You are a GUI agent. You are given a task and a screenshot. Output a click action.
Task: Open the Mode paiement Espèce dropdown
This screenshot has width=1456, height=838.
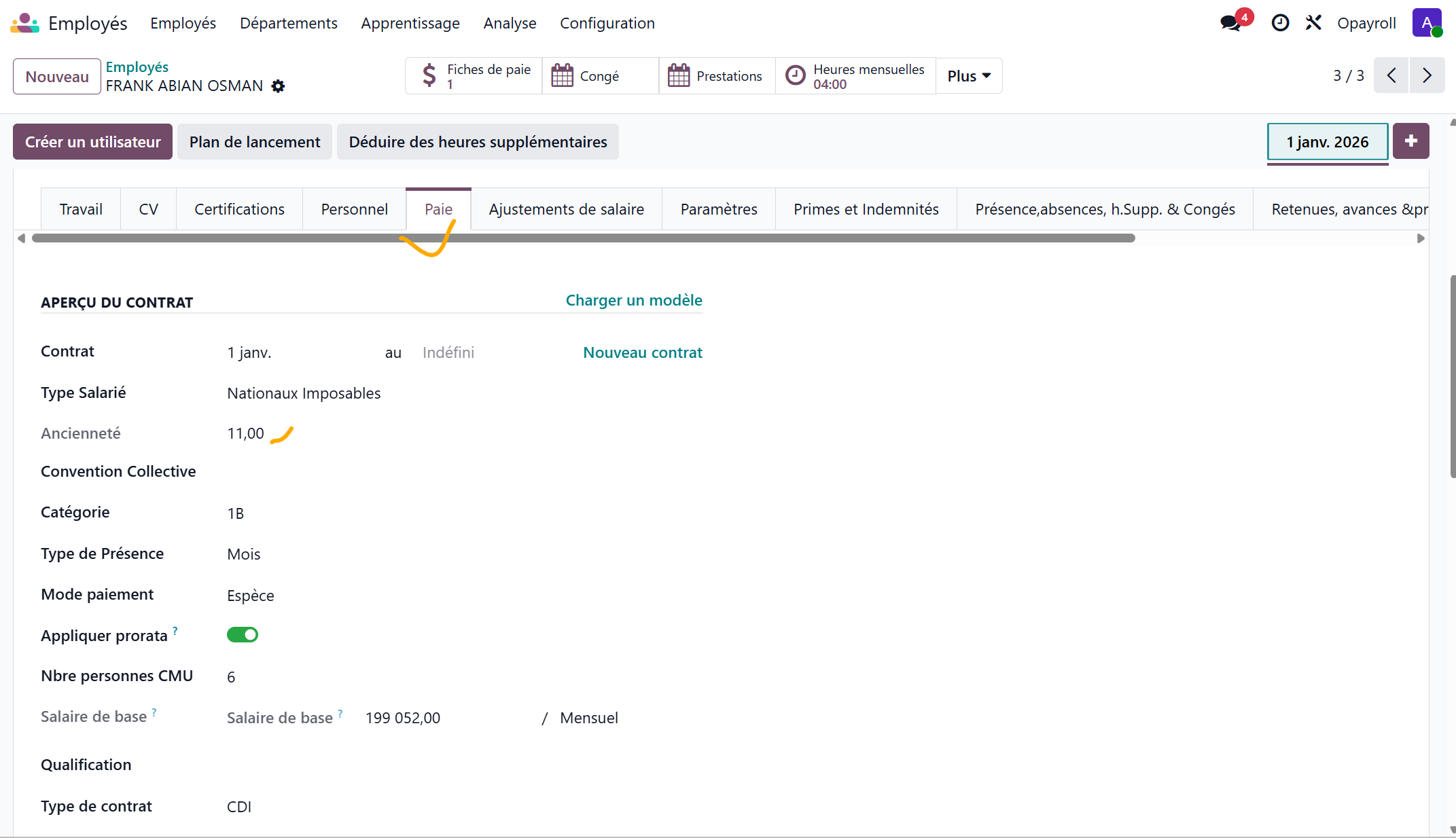pos(251,596)
